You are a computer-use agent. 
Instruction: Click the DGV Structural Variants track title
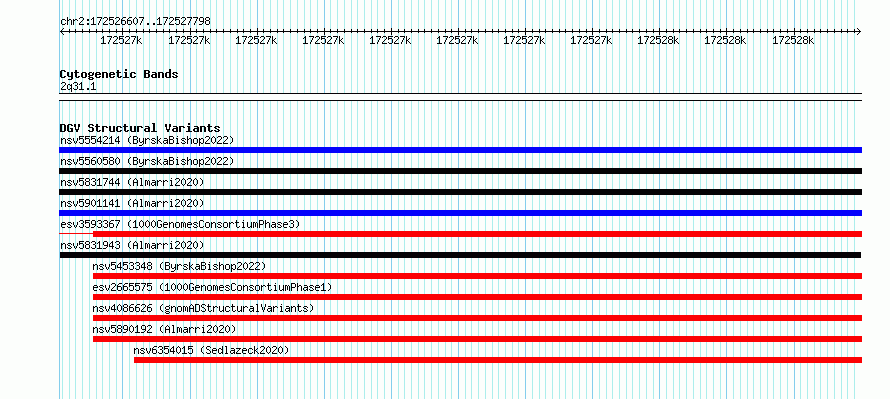pyautogui.click(x=140, y=128)
